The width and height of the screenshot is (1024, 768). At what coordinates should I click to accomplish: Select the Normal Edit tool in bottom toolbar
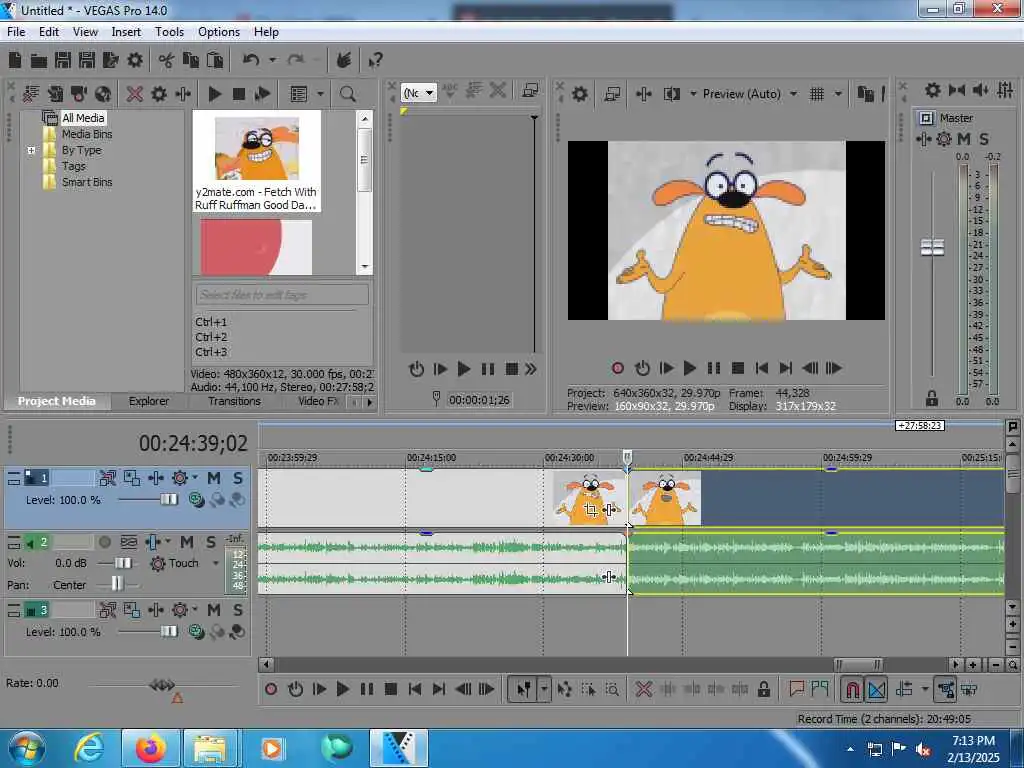pyautogui.click(x=524, y=689)
